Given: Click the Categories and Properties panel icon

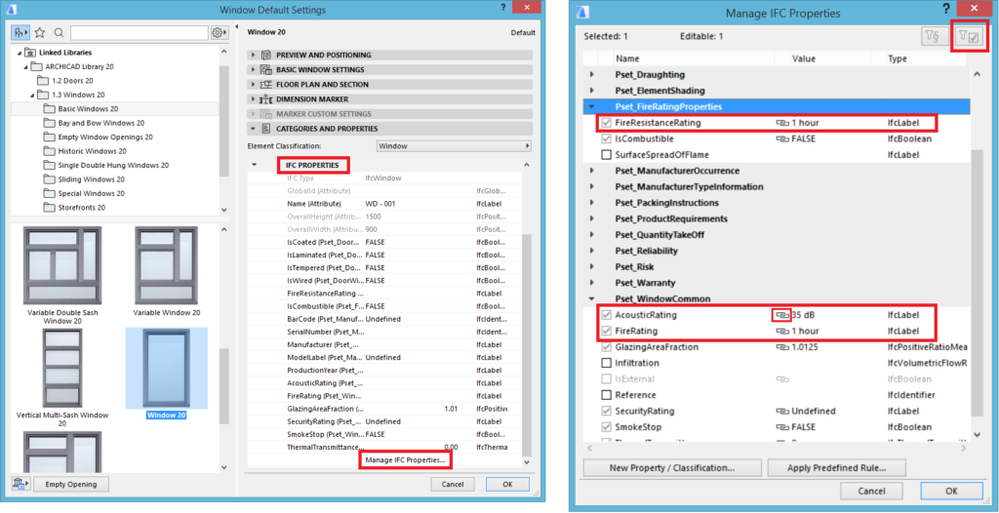Looking at the screenshot, I should coord(266,128).
